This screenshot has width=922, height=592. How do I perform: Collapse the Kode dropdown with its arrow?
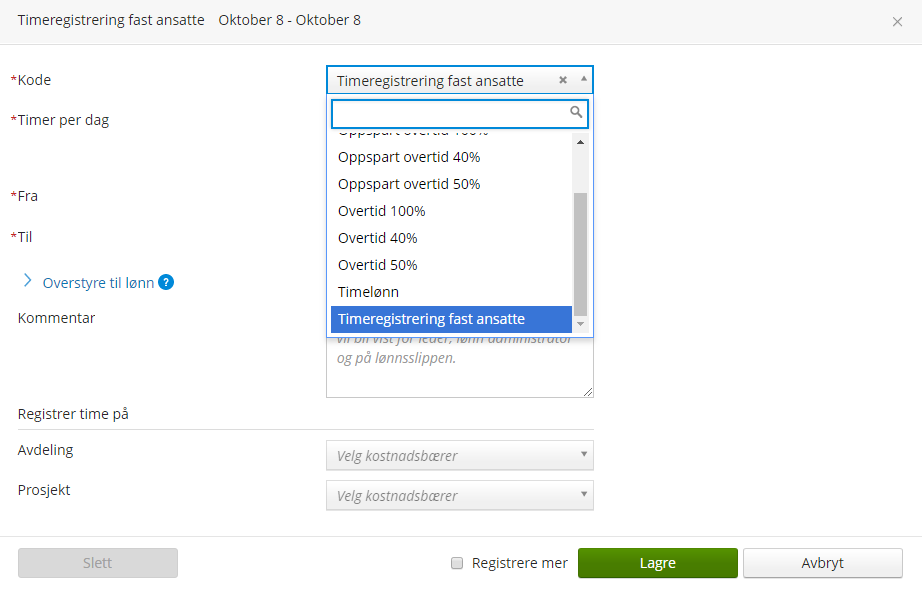(x=584, y=79)
